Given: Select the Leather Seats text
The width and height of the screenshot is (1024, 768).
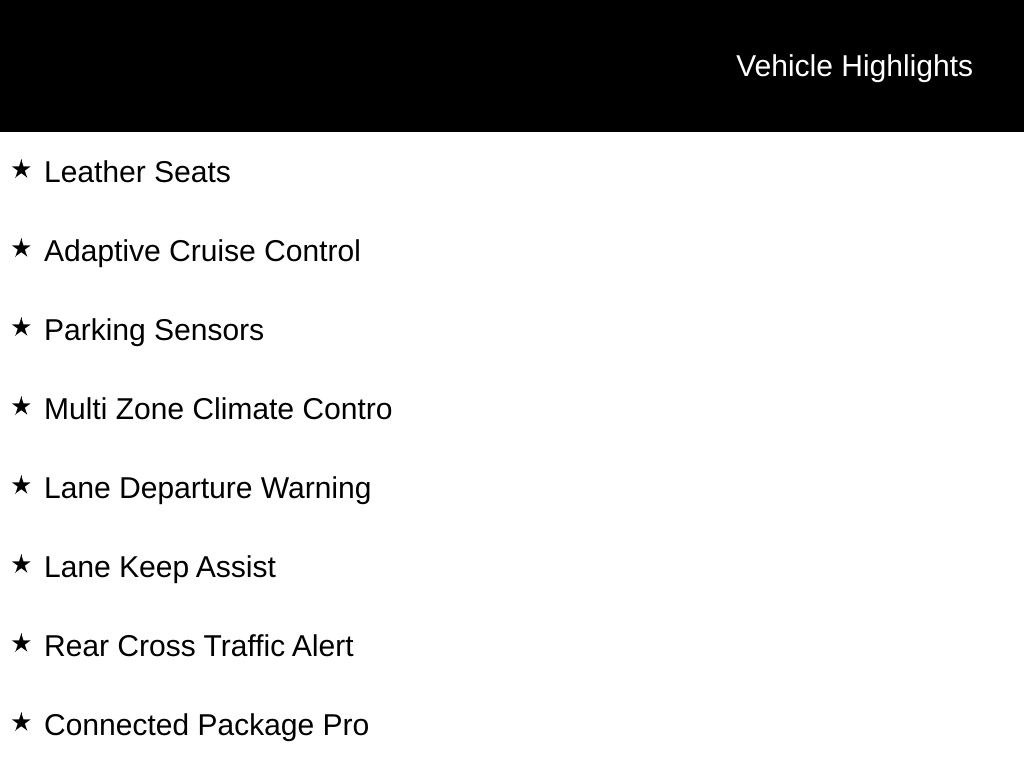Looking at the screenshot, I should pyautogui.click(x=137, y=172).
